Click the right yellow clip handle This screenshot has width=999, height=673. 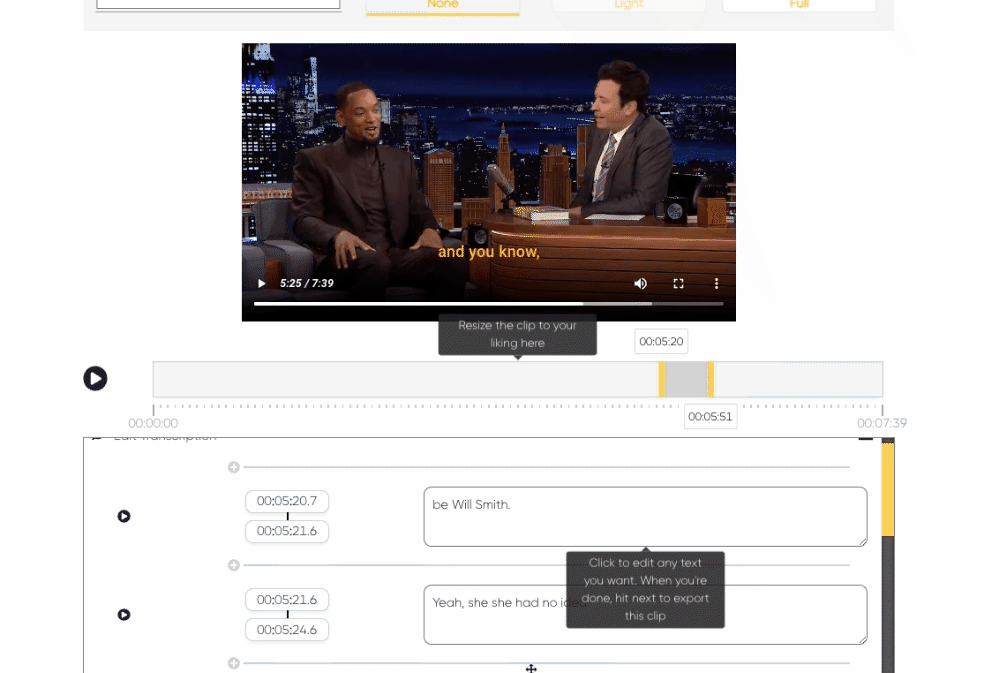click(710, 379)
